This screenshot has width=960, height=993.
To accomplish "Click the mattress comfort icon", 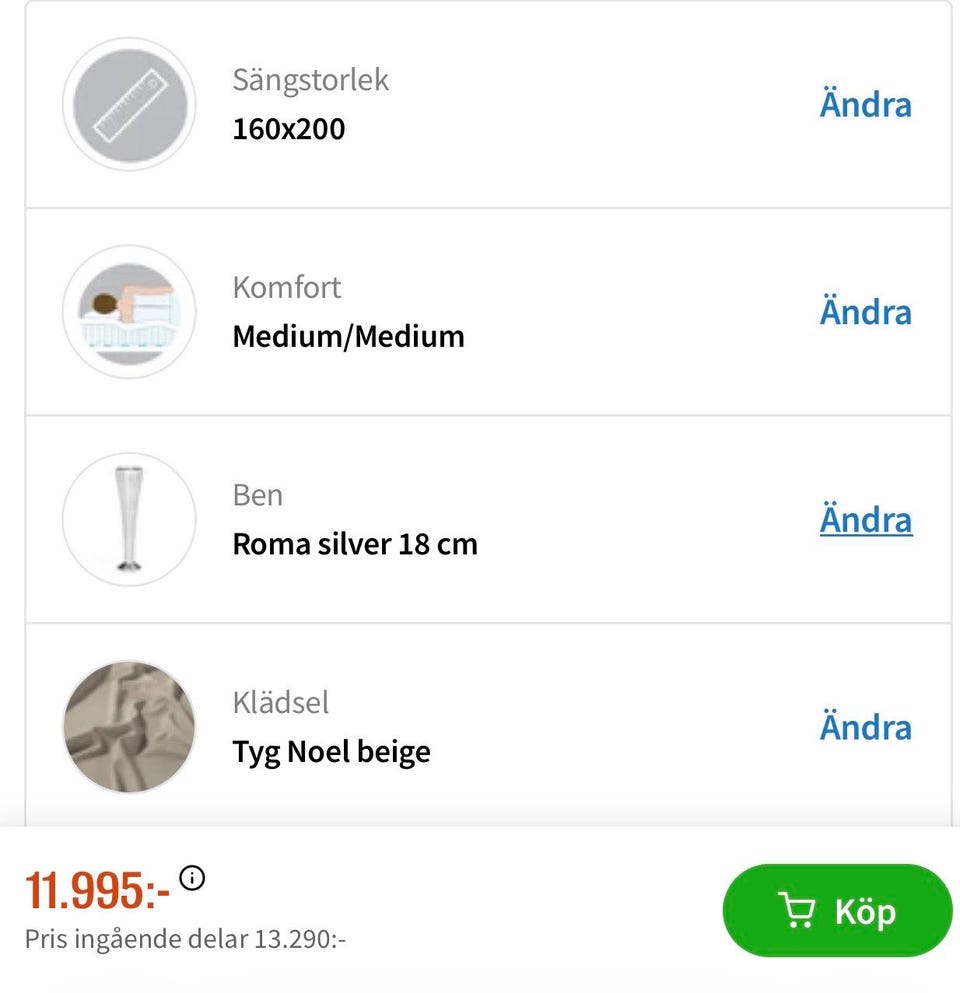I will tap(129, 312).
